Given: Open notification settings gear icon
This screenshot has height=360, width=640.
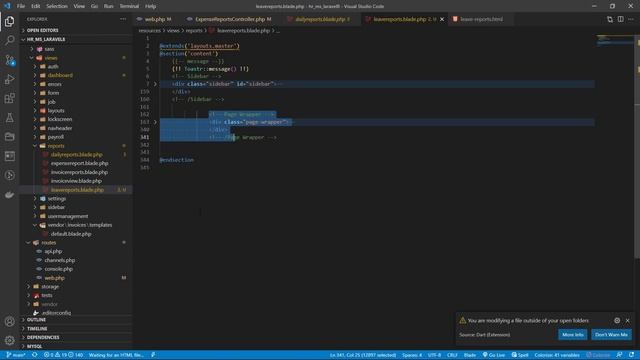Looking at the screenshot, I should tap(617, 320).
